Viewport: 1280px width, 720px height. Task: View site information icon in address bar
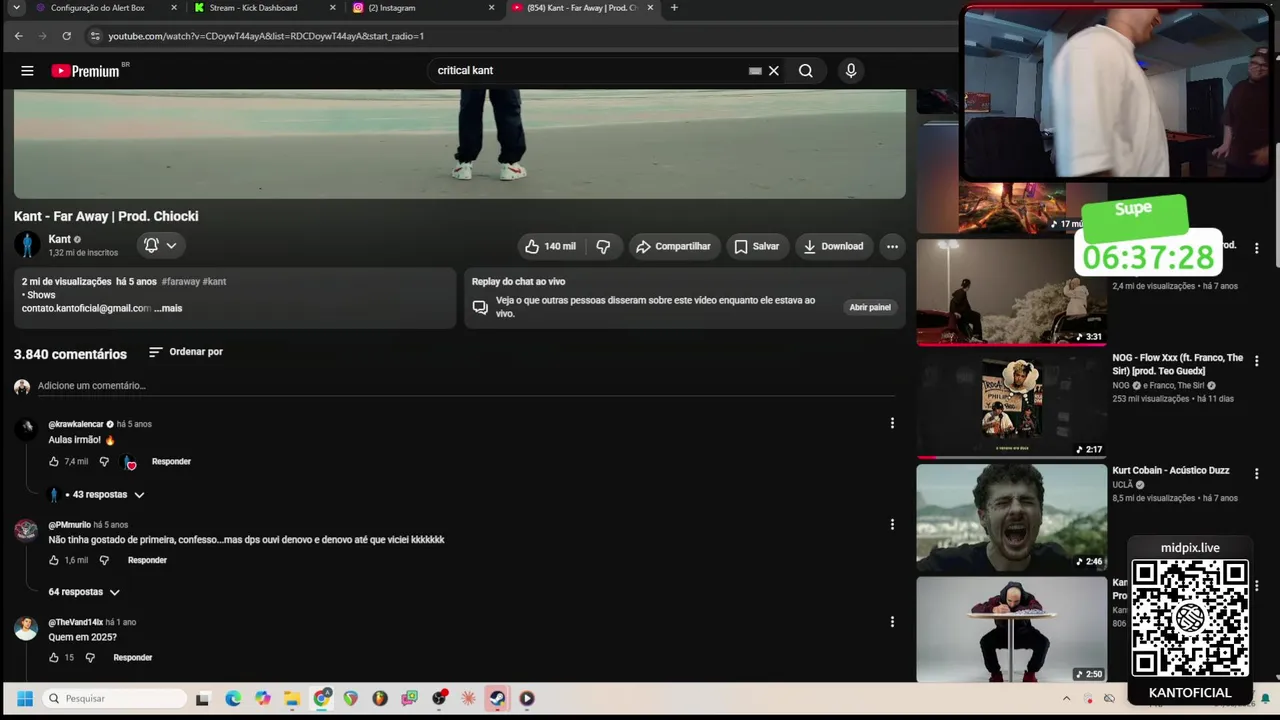[95, 36]
